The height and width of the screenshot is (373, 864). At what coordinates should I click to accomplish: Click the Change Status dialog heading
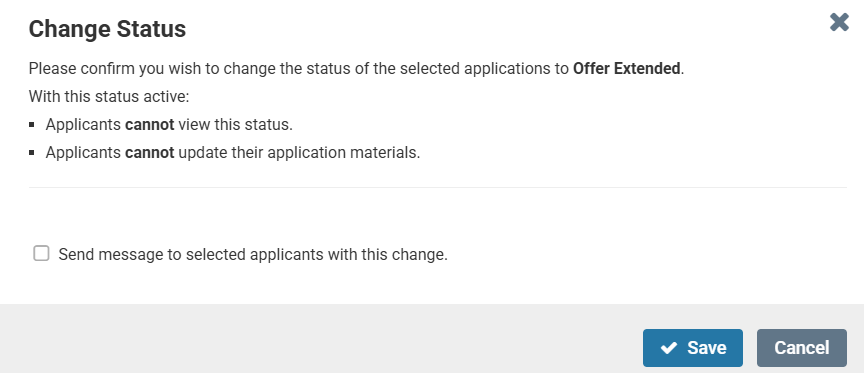(x=107, y=29)
